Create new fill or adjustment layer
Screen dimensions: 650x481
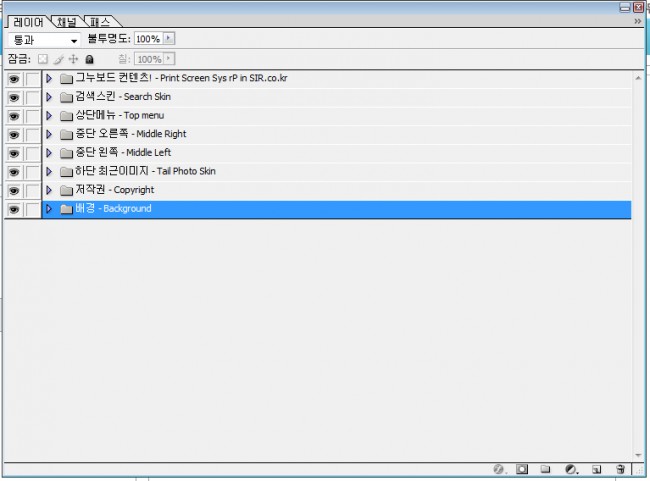pos(571,469)
